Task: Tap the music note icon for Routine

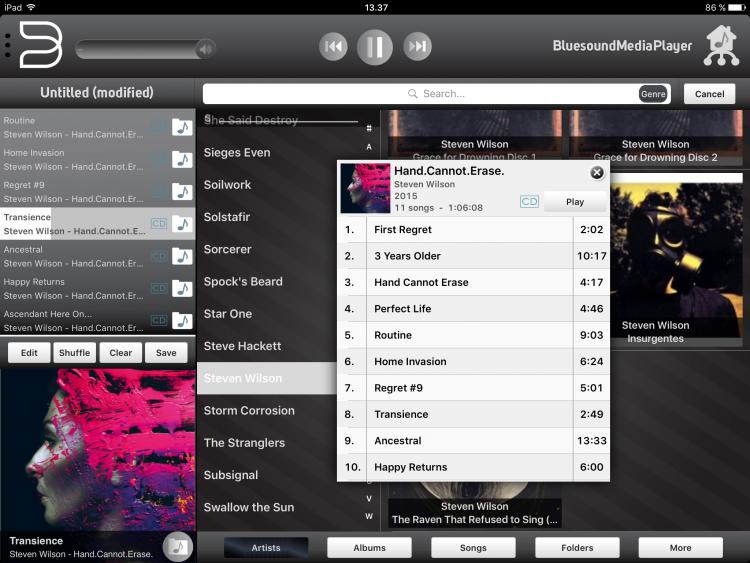Action: point(182,127)
